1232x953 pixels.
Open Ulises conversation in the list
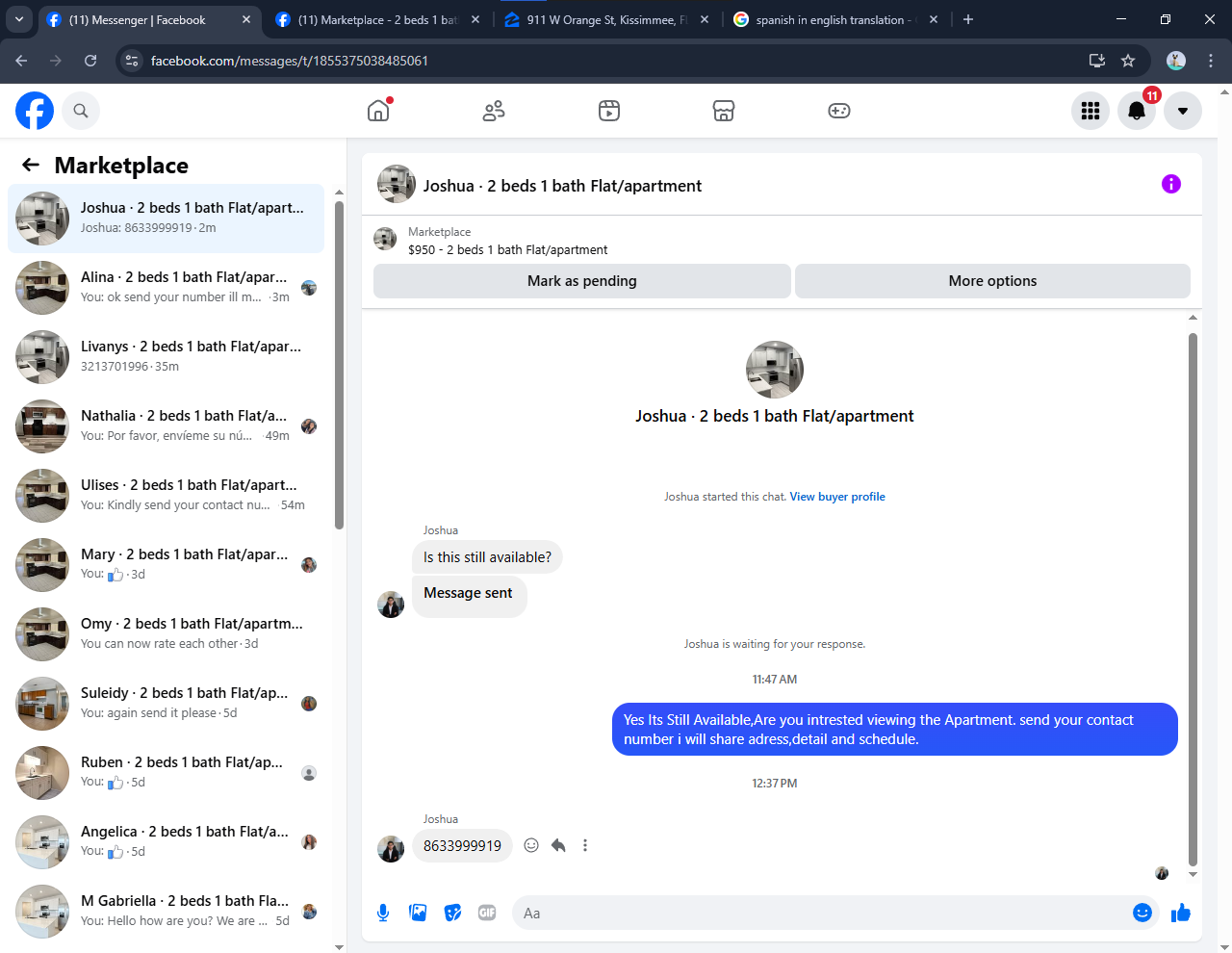(x=167, y=496)
